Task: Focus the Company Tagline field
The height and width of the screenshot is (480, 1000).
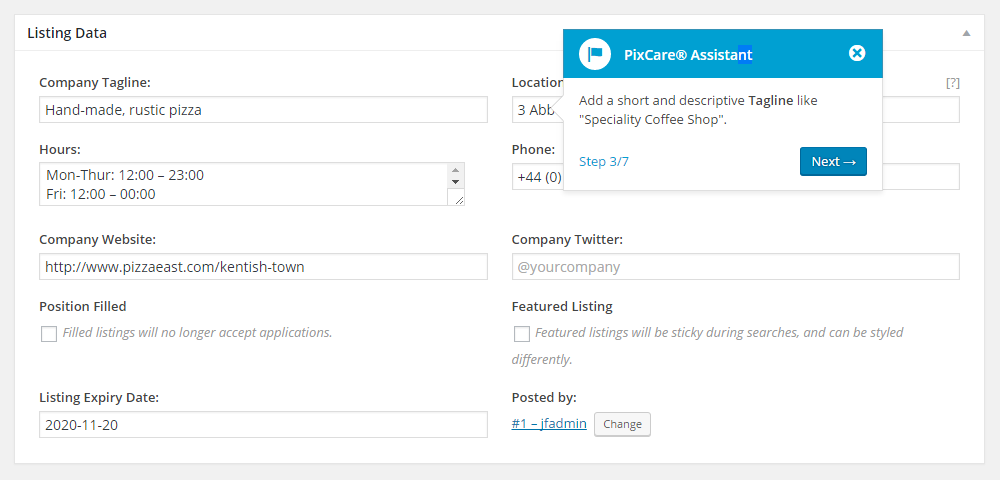Action: pos(263,110)
